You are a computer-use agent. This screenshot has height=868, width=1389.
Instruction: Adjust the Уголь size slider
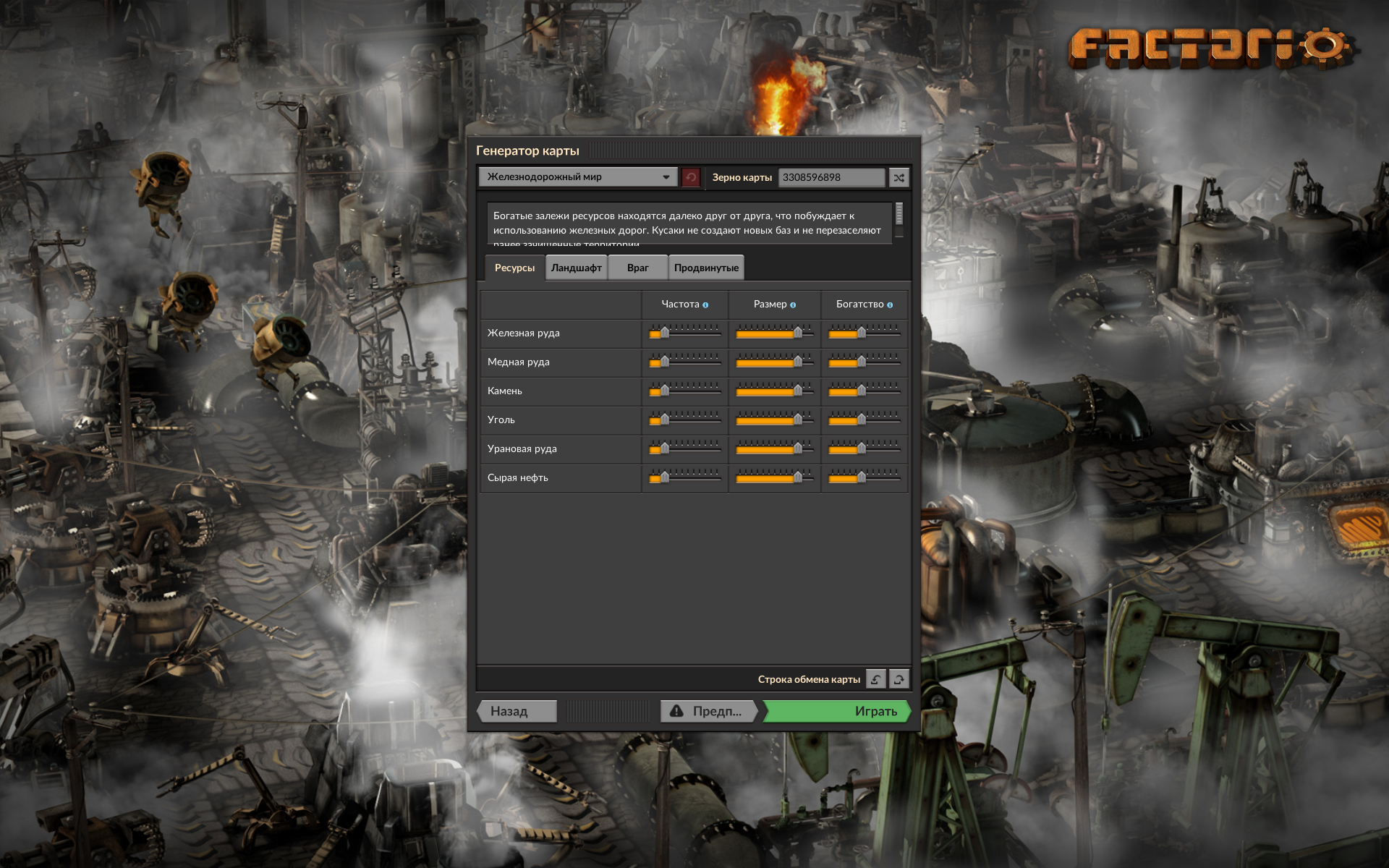click(775, 420)
